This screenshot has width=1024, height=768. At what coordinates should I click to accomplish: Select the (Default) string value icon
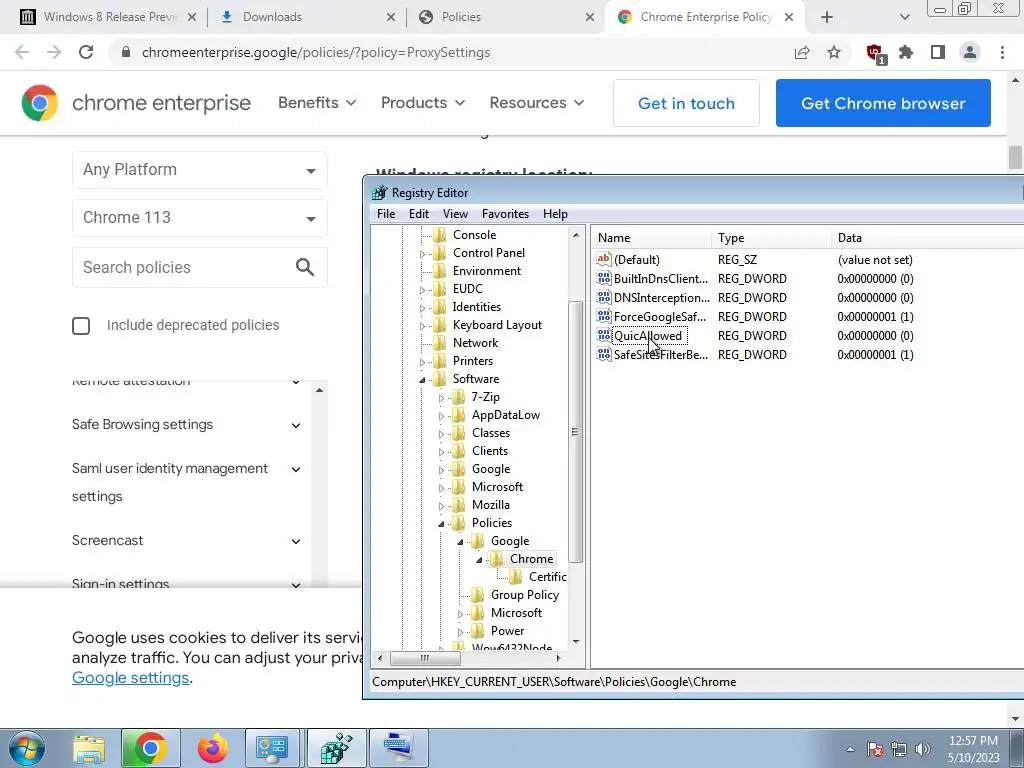coord(604,259)
